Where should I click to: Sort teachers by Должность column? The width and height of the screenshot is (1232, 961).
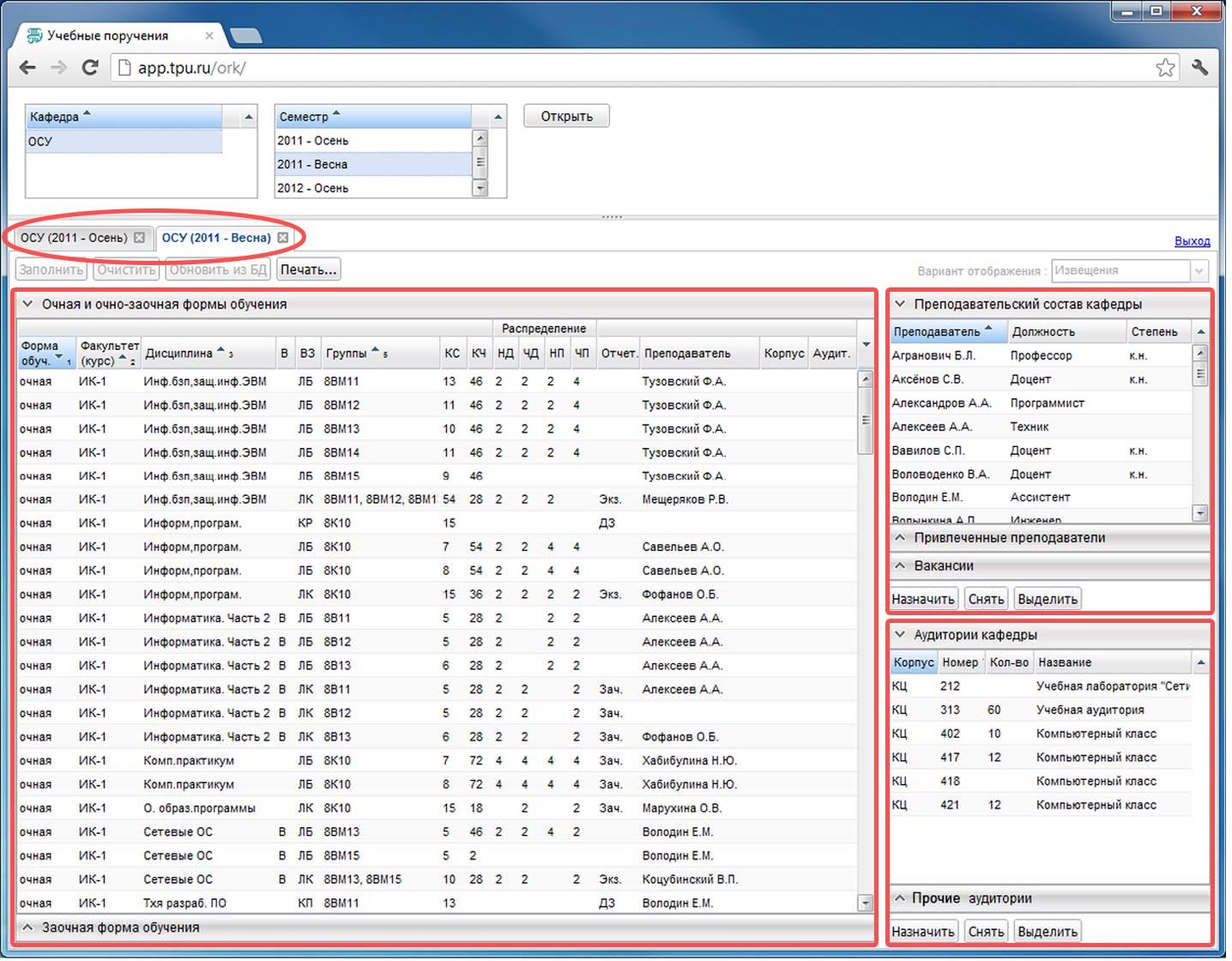[x=1067, y=331]
